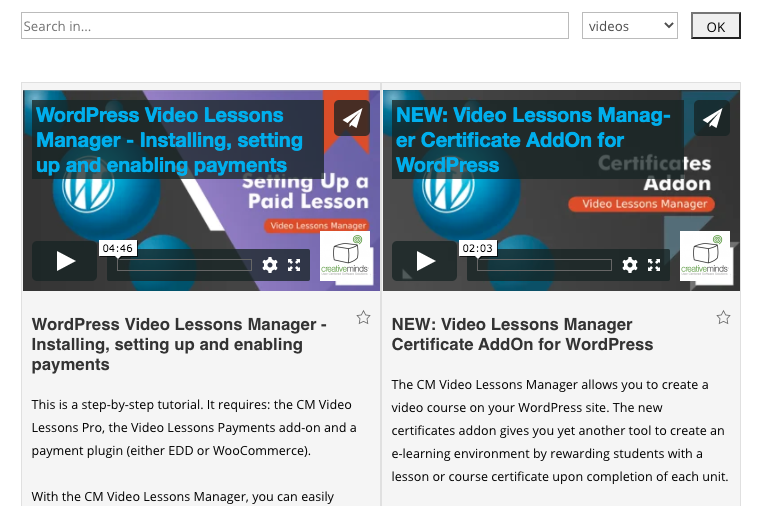Select heading Installing, setting up and enabling payments
This screenshot has width=776, height=506.
pyautogui.click(x=179, y=344)
